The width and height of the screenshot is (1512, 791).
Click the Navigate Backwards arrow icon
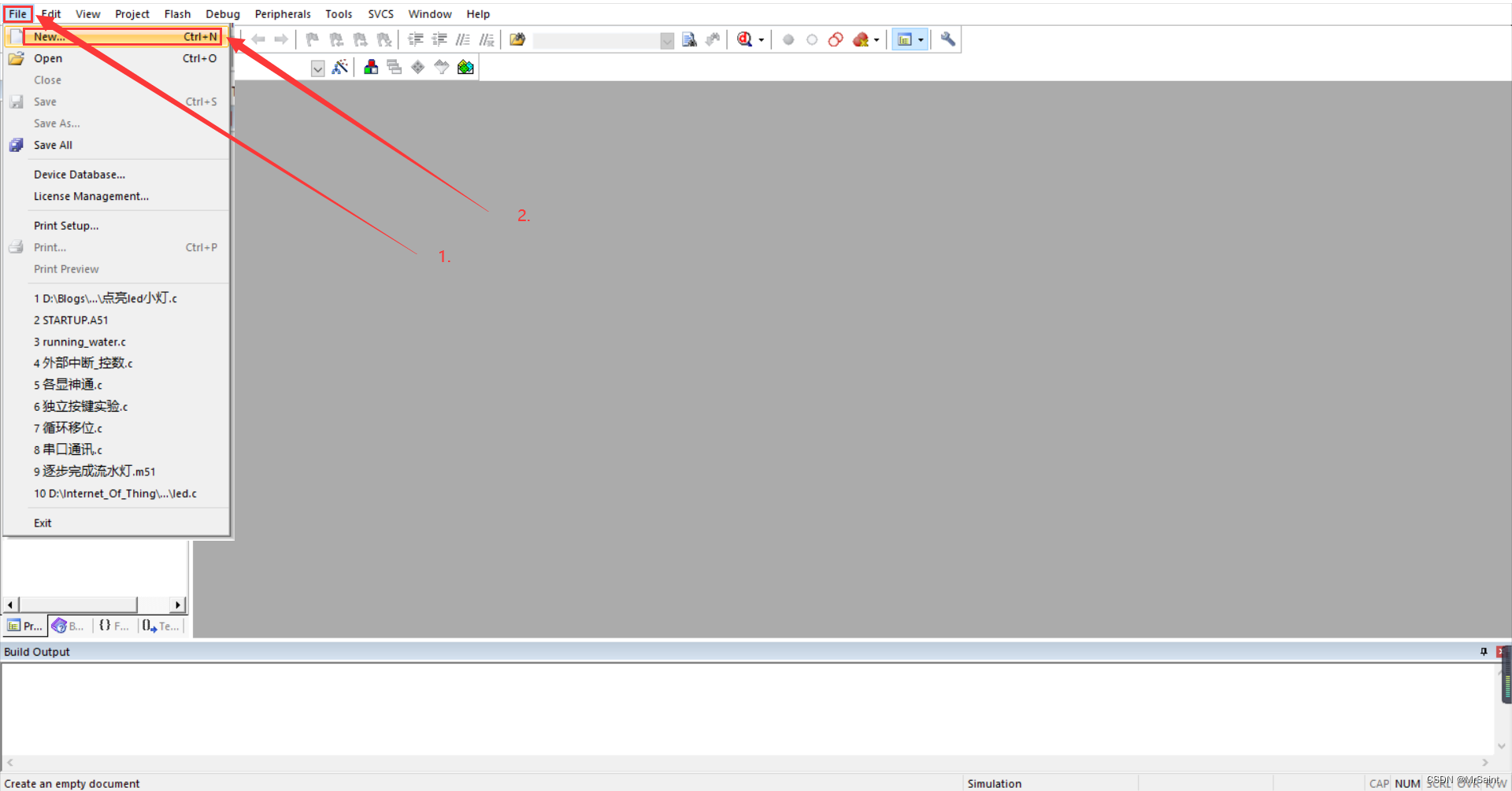tap(258, 39)
